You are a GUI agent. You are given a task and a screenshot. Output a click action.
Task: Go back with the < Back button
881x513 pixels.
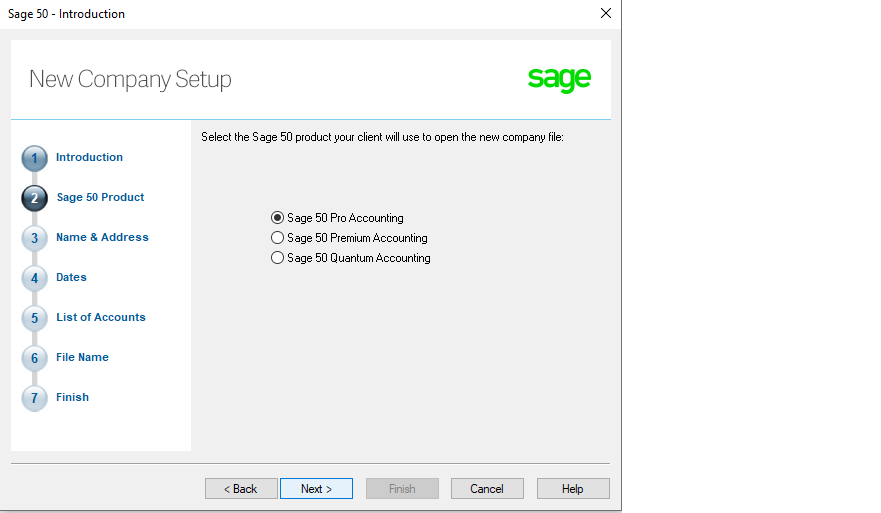(x=241, y=489)
